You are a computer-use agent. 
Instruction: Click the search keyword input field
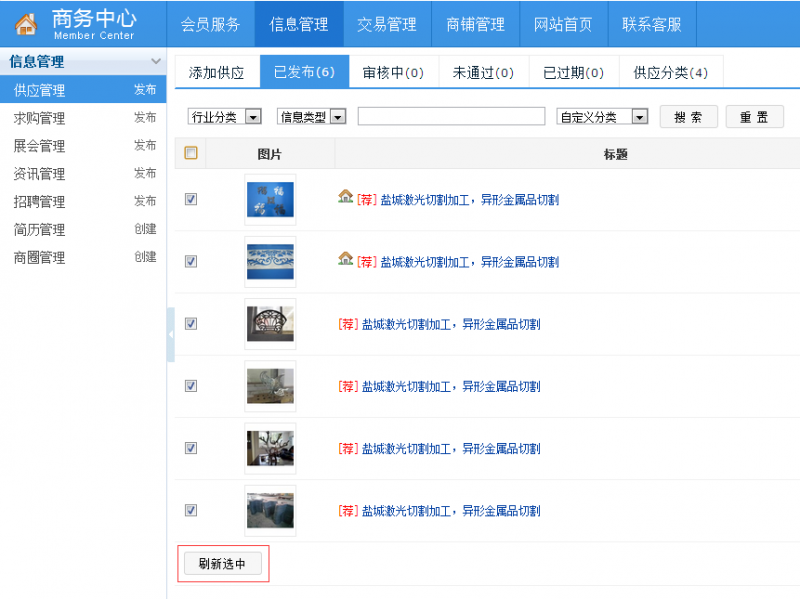[x=450, y=116]
